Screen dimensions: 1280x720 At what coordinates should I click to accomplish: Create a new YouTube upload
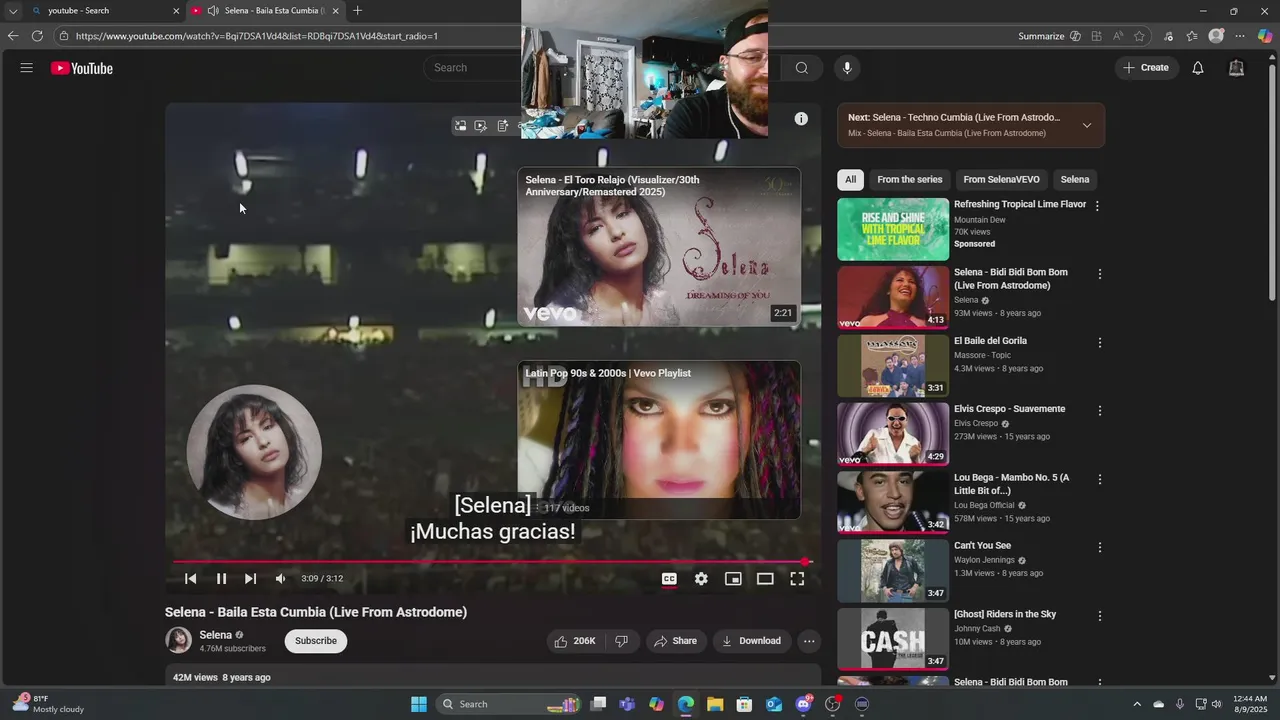1145,68
